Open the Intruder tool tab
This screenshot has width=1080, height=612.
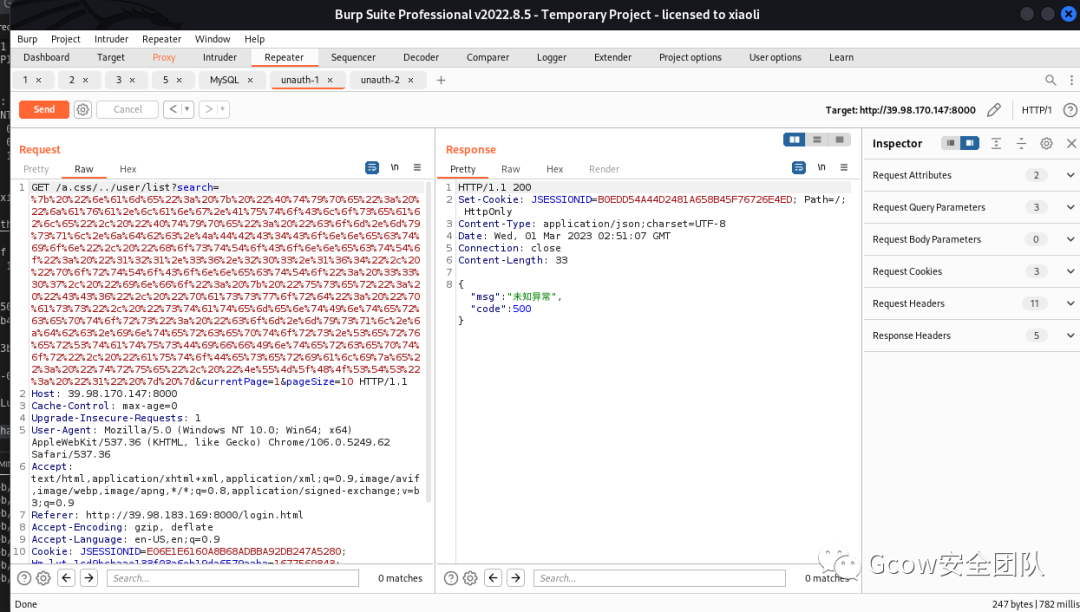tap(220, 58)
